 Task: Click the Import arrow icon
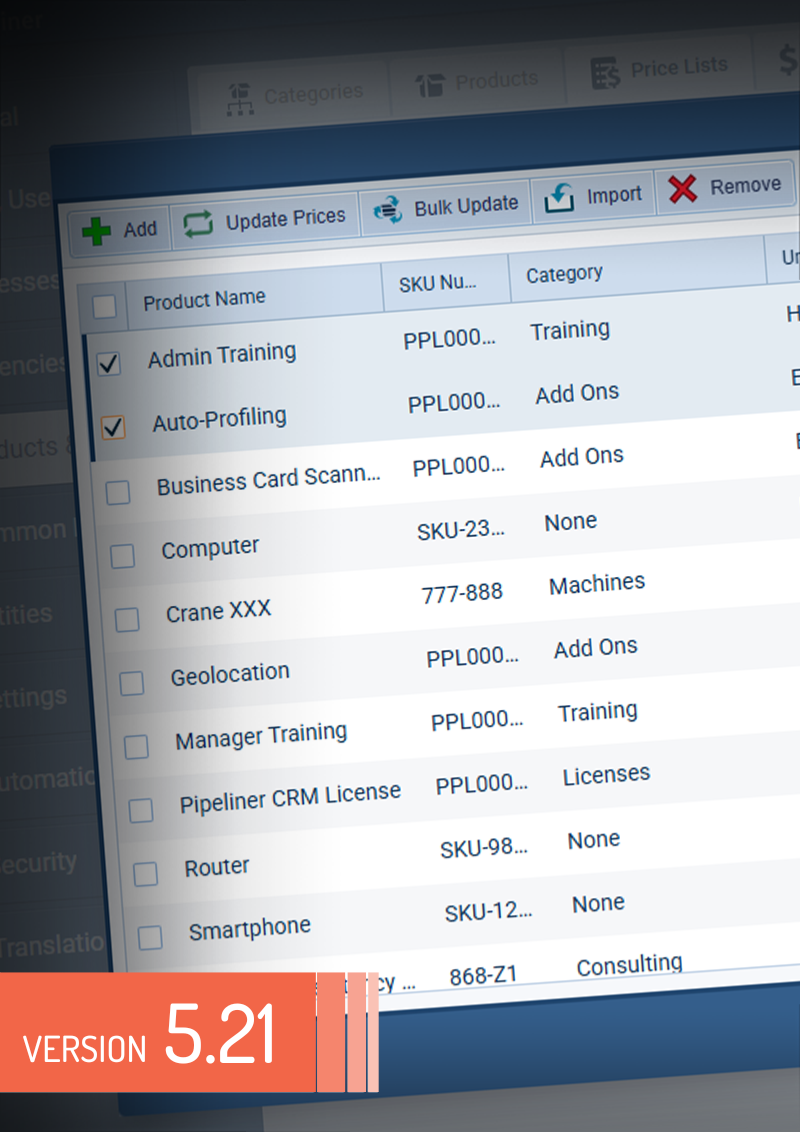coord(559,198)
